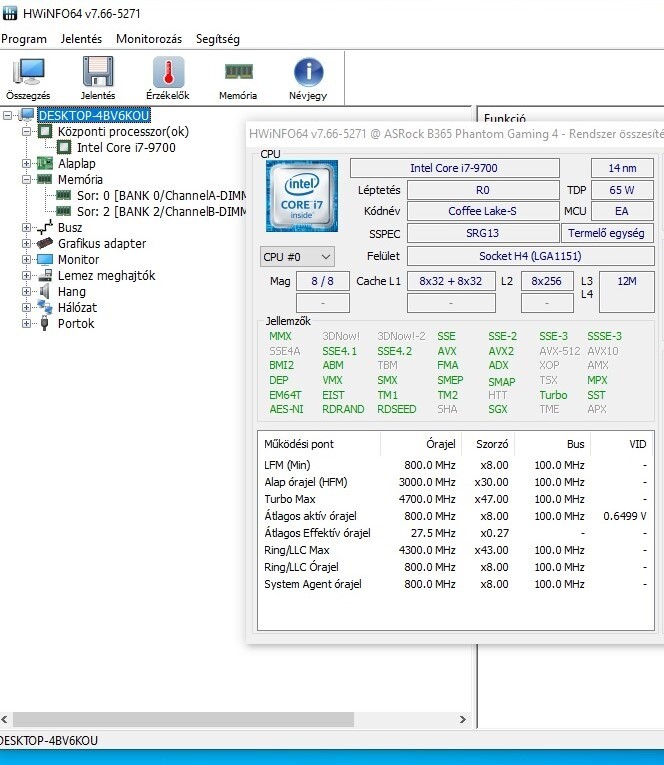664x765 pixels.
Task: Select DESKTOP-4BV6KOU in the tree
Action: tap(94, 115)
